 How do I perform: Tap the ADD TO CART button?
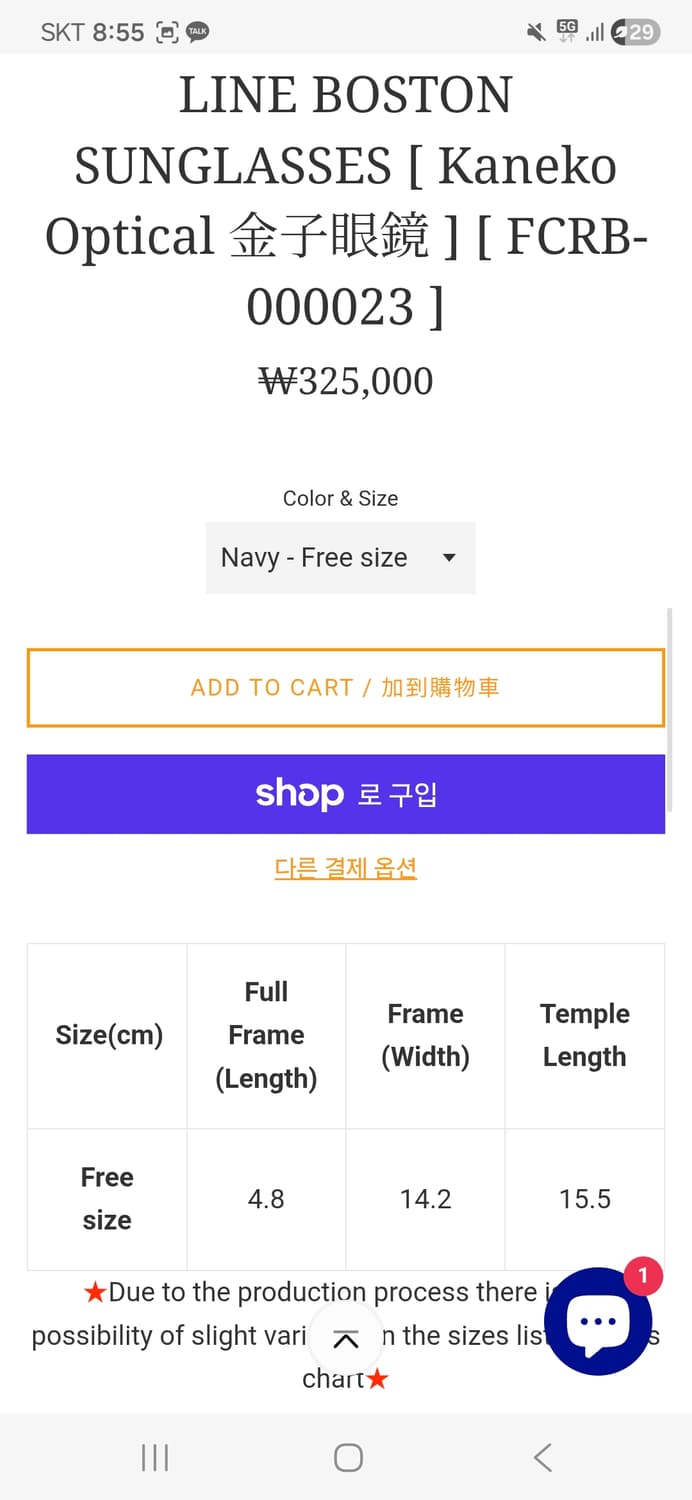346,687
